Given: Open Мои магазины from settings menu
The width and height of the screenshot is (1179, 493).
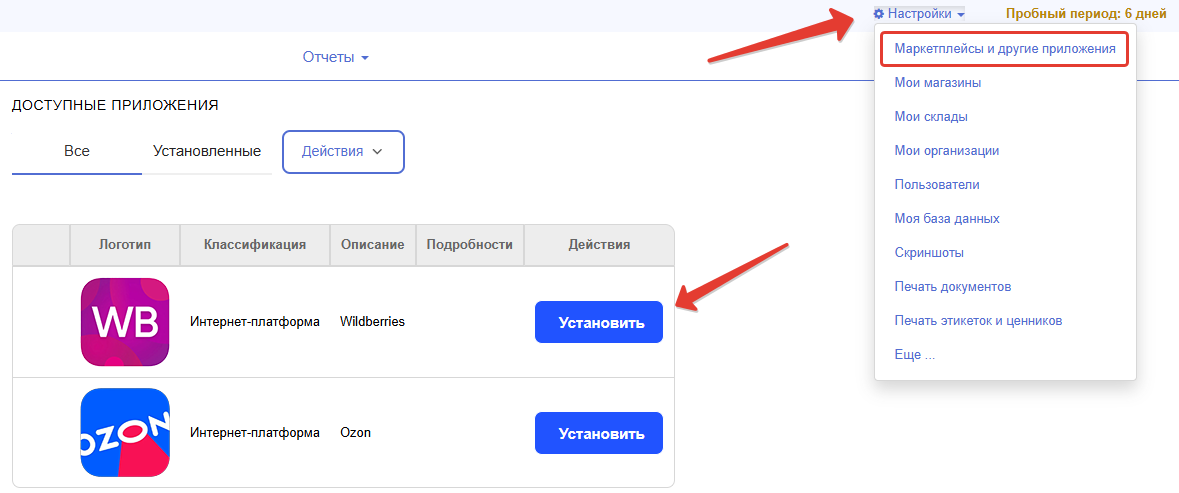Looking at the screenshot, I should click(937, 83).
